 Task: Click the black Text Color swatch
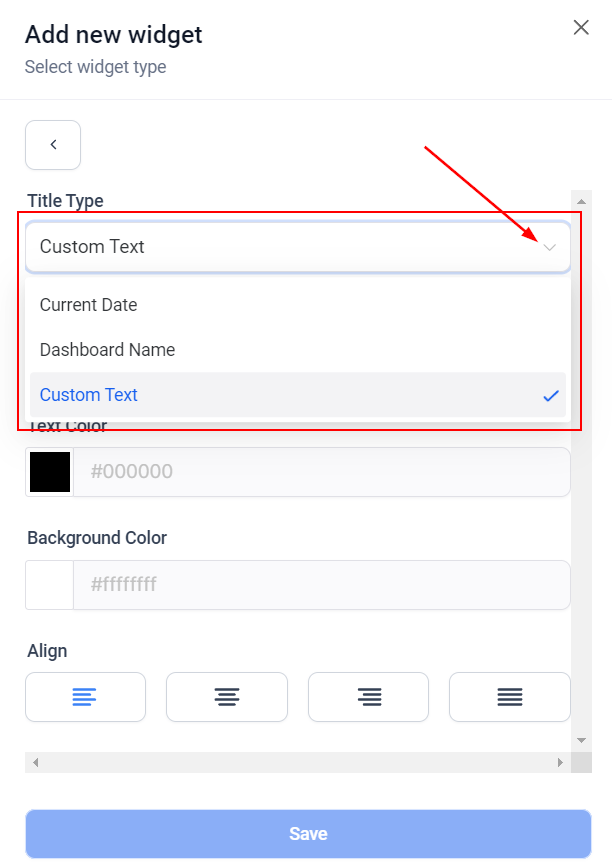pyautogui.click(x=48, y=471)
